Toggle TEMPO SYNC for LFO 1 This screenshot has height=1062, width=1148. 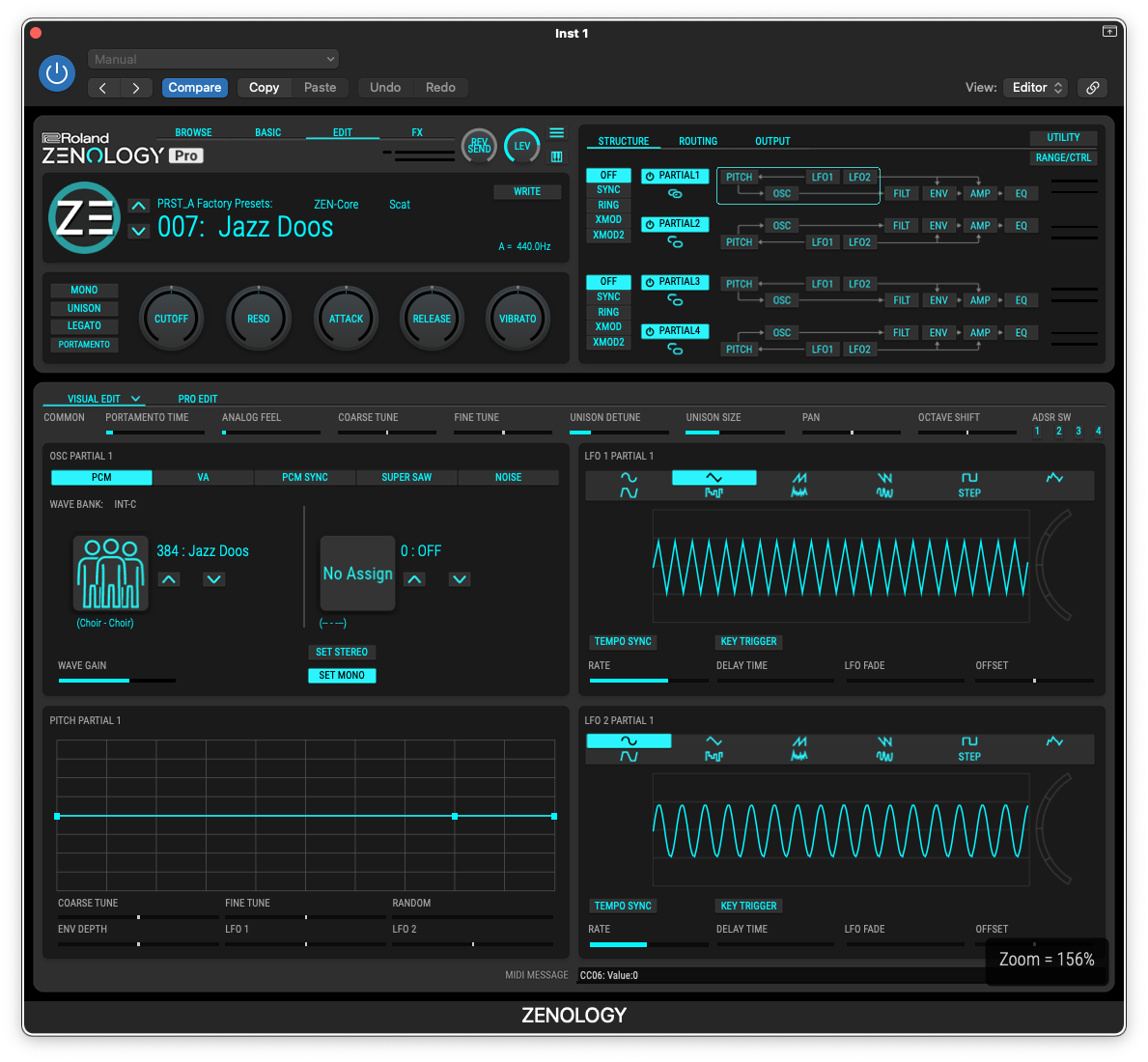click(623, 642)
